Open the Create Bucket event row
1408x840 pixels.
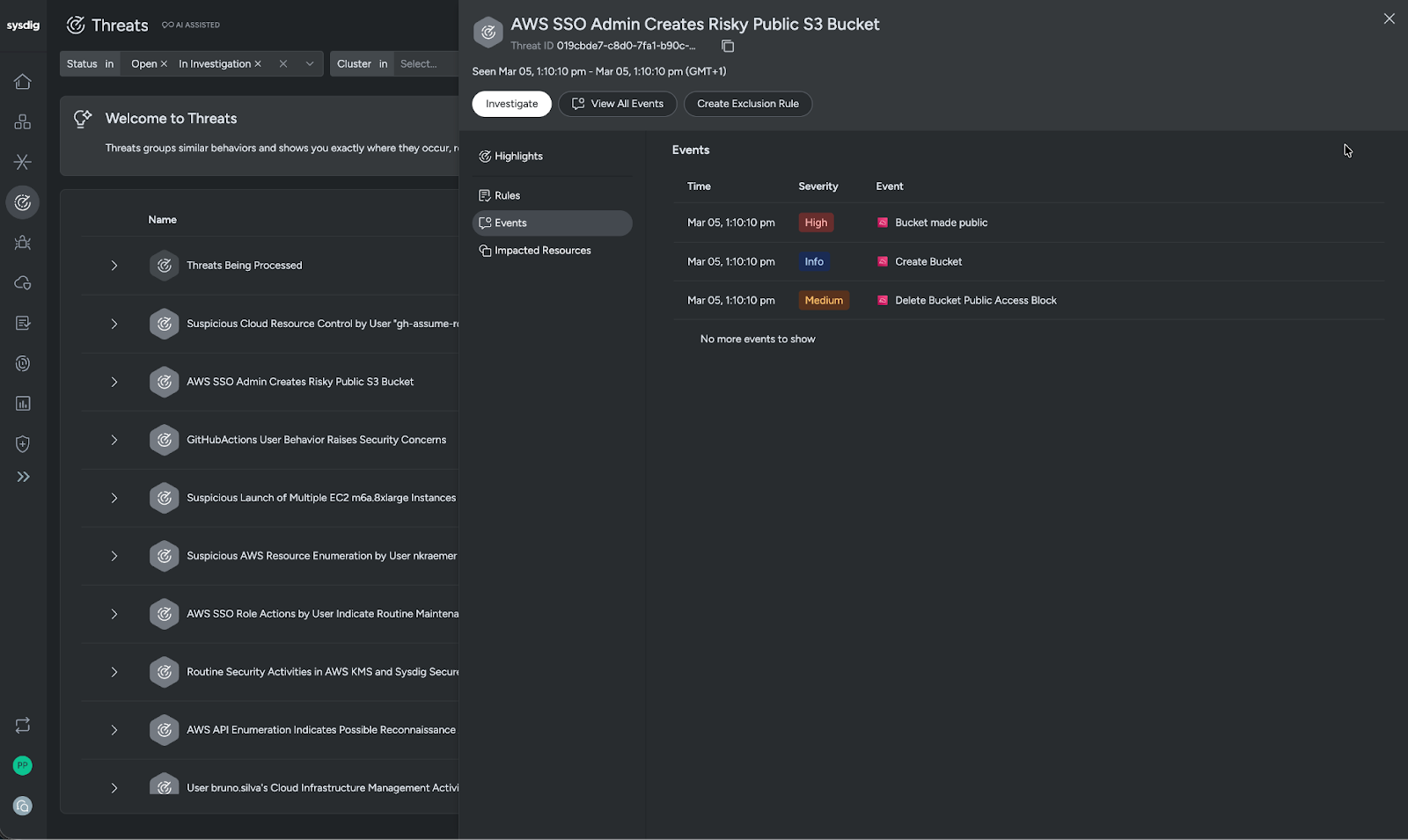1028,262
